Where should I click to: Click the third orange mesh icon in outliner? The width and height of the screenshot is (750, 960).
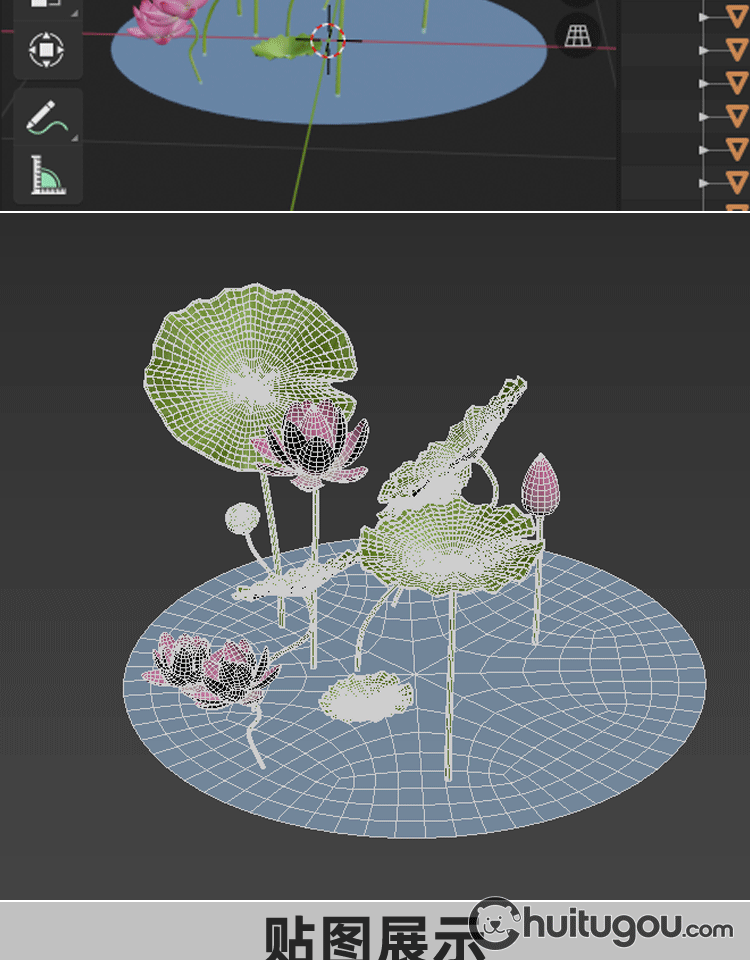click(x=737, y=82)
